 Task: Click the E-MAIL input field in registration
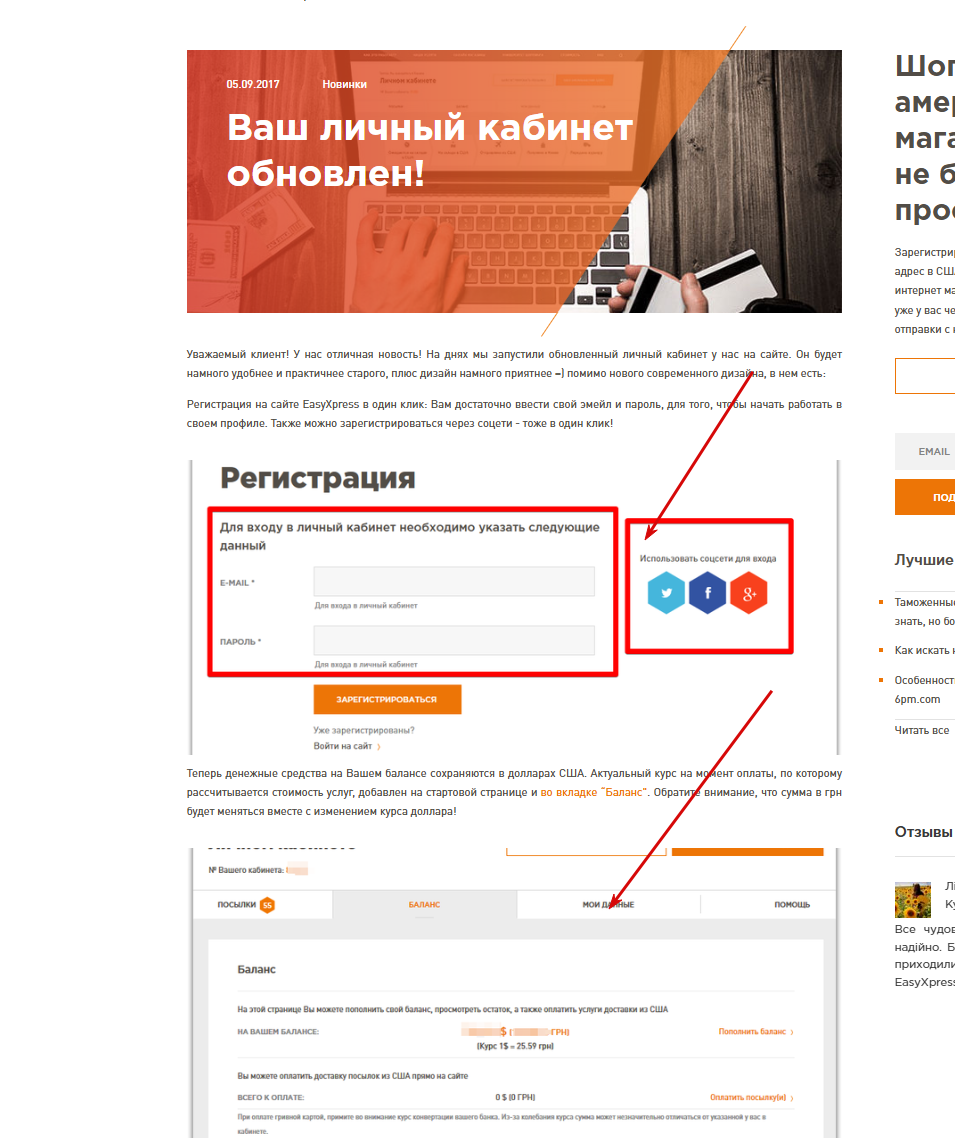[454, 581]
